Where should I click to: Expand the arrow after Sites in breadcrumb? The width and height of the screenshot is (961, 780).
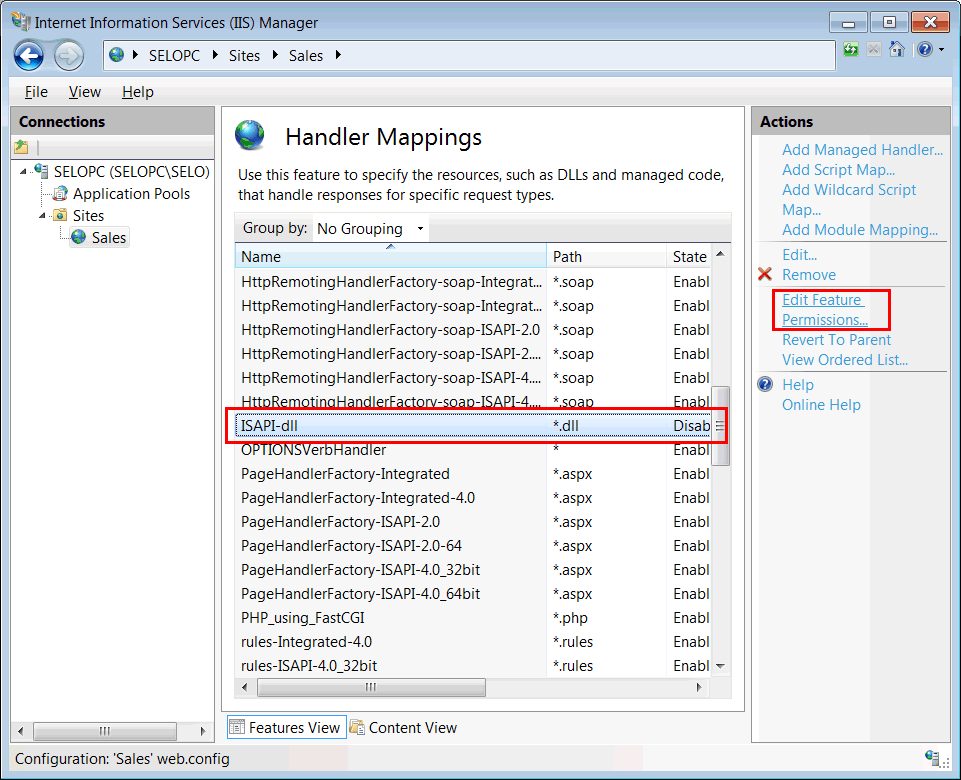pyautogui.click(x=275, y=55)
